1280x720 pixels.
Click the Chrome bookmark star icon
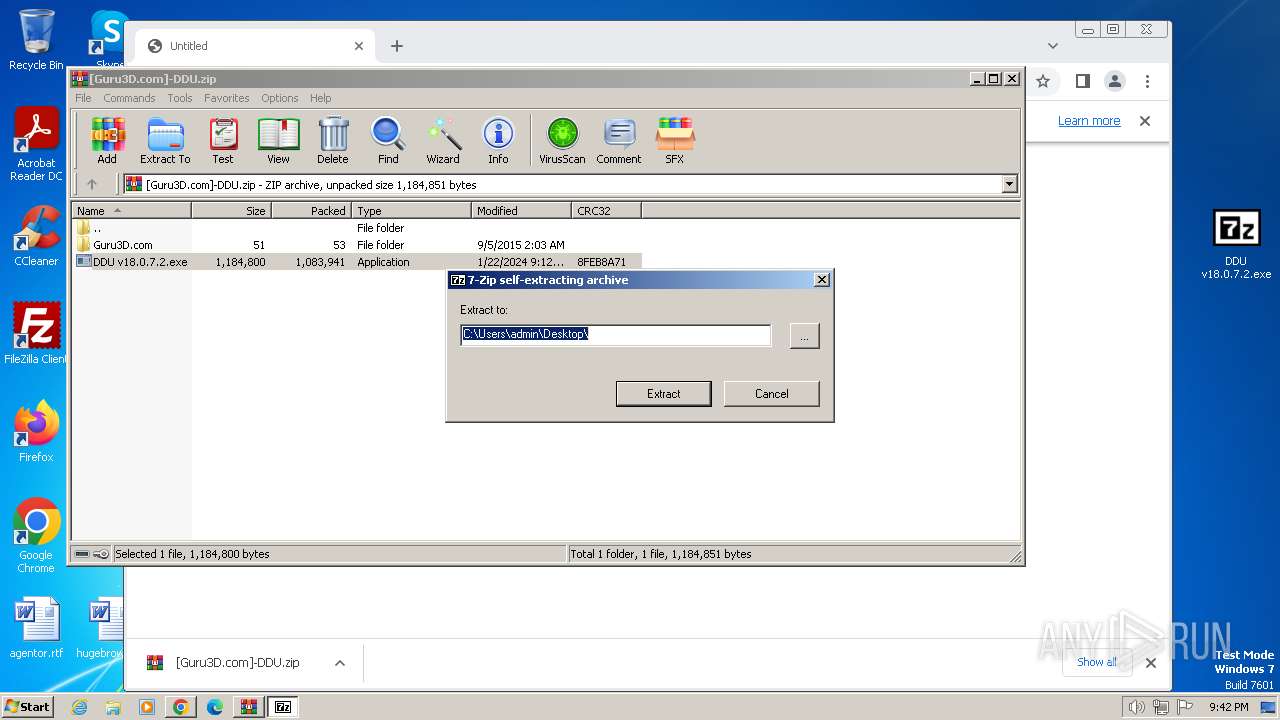pos(1043,81)
